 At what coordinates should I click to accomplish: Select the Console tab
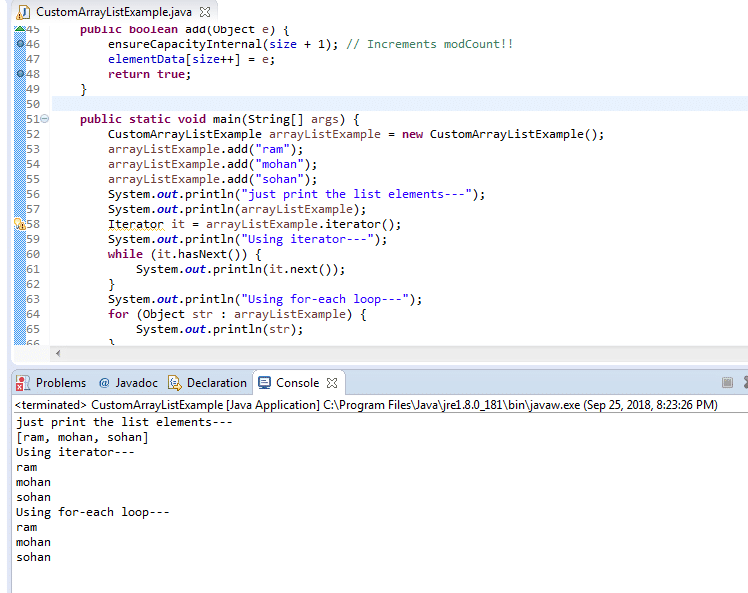[x=297, y=383]
